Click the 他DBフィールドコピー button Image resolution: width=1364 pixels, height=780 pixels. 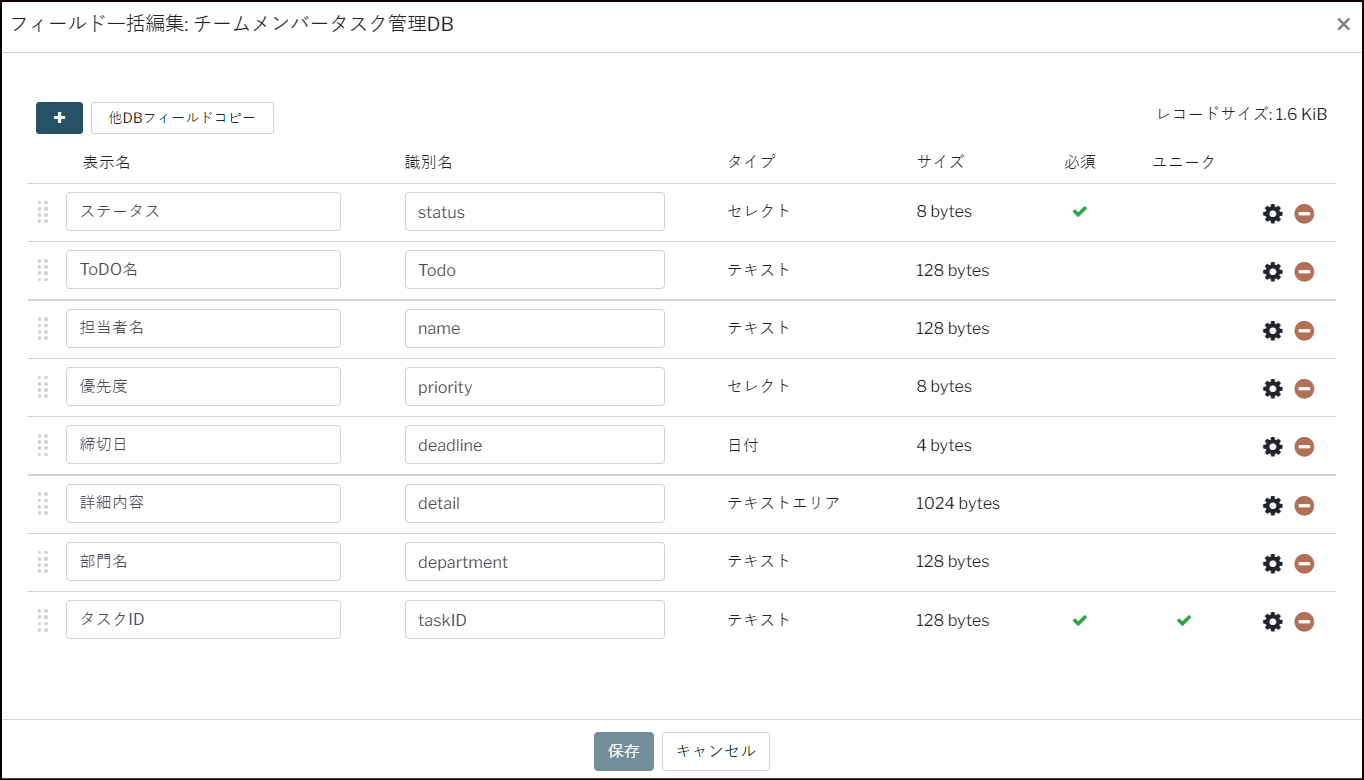182,118
